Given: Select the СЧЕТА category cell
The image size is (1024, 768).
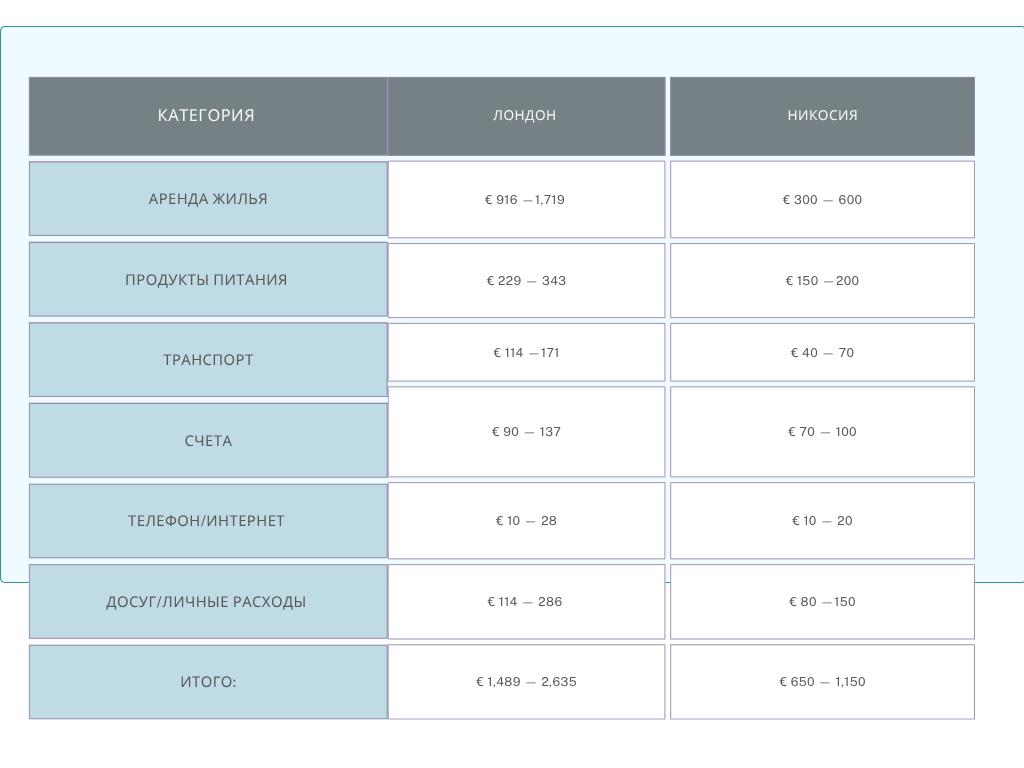Looking at the screenshot, I should (207, 441).
